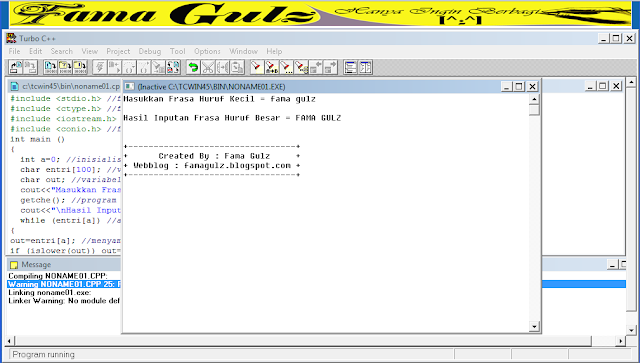Image resolution: width=640 pixels, height=363 pixels.
Task: Click the green Undo arrow icon
Action: pyautogui.click(x=193, y=67)
